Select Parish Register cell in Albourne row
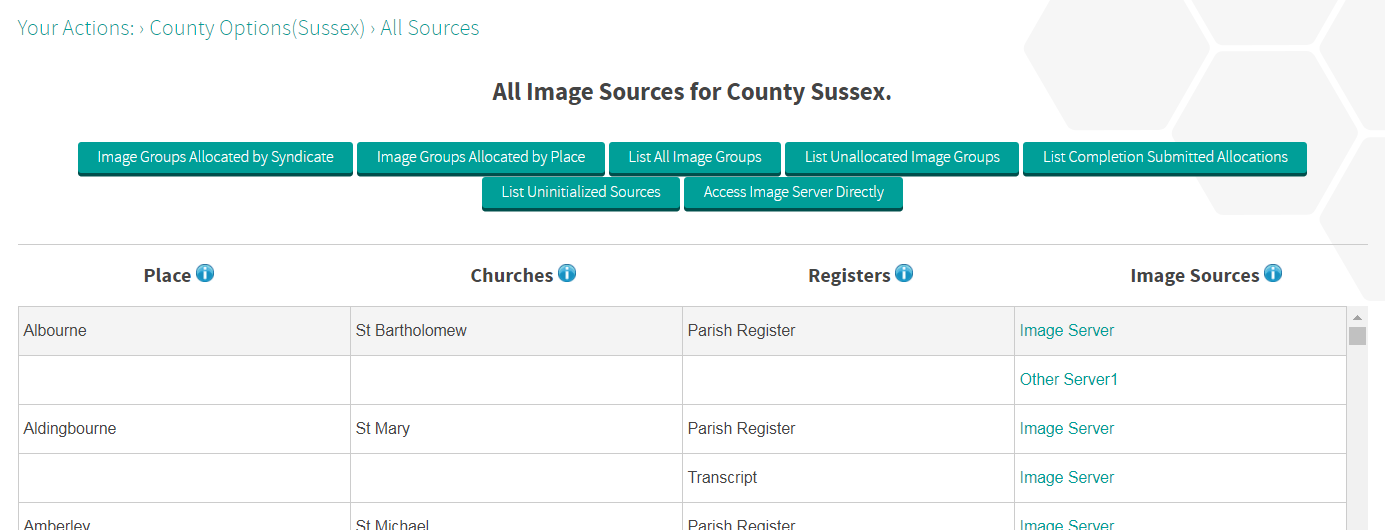The height and width of the screenshot is (530, 1385). [x=849, y=331]
